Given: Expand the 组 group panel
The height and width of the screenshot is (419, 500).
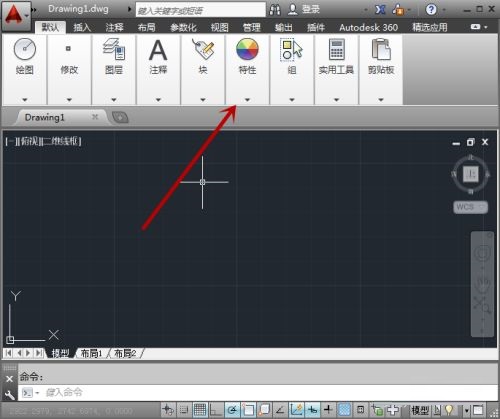Looking at the screenshot, I should (x=292, y=100).
